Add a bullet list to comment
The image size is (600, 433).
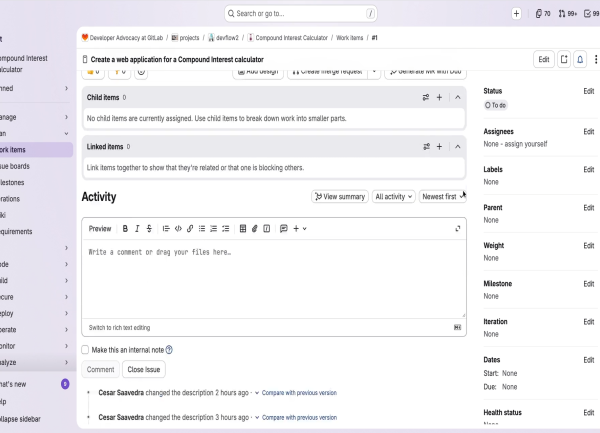point(202,229)
